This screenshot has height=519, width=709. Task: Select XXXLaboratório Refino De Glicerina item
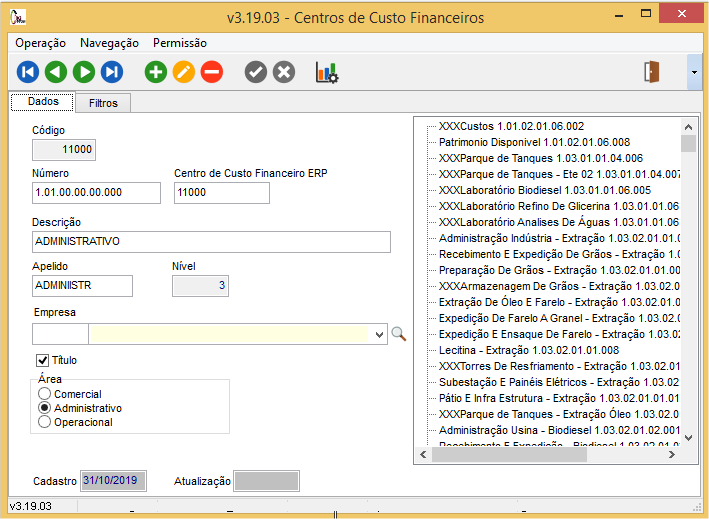pyautogui.click(x=559, y=206)
